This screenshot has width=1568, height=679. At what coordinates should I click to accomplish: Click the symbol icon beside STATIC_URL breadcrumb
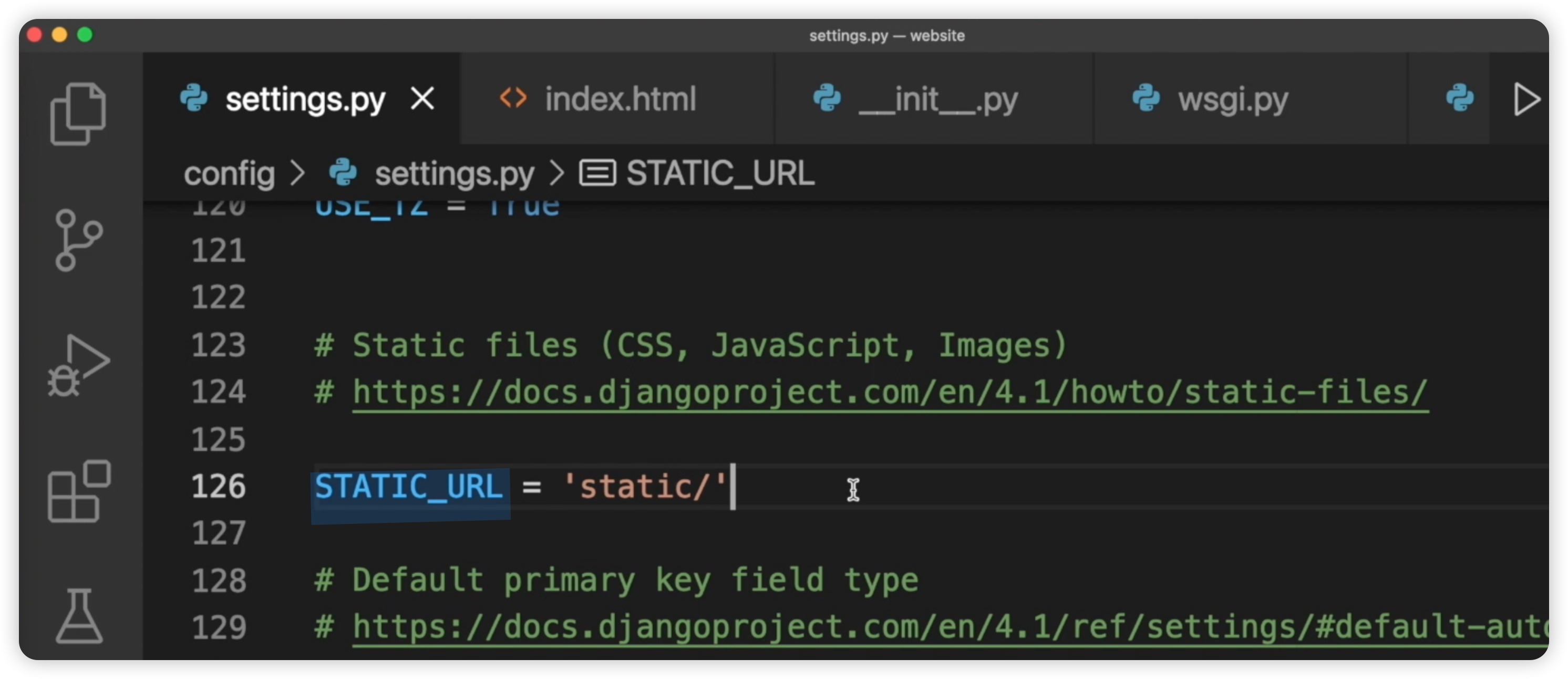point(597,173)
